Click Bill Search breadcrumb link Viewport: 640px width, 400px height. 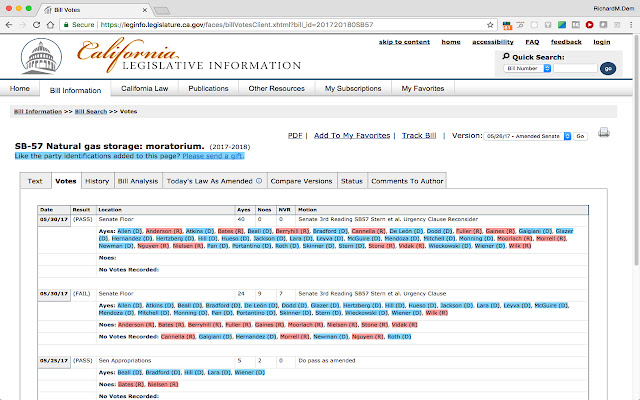tap(91, 111)
